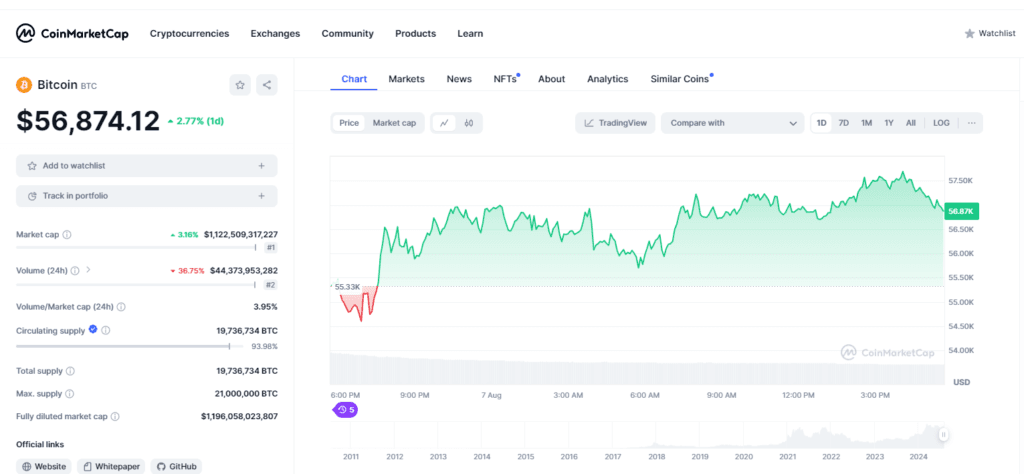Select the Price chart toggle

[349, 123]
